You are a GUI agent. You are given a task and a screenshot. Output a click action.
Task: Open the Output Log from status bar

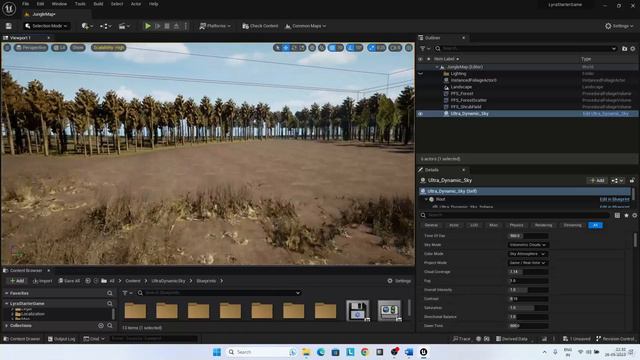(61, 339)
